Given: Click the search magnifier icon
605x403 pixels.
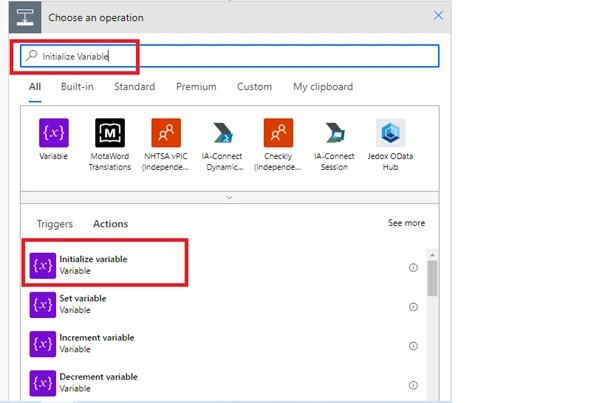Looking at the screenshot, I should tap(32, 56).
